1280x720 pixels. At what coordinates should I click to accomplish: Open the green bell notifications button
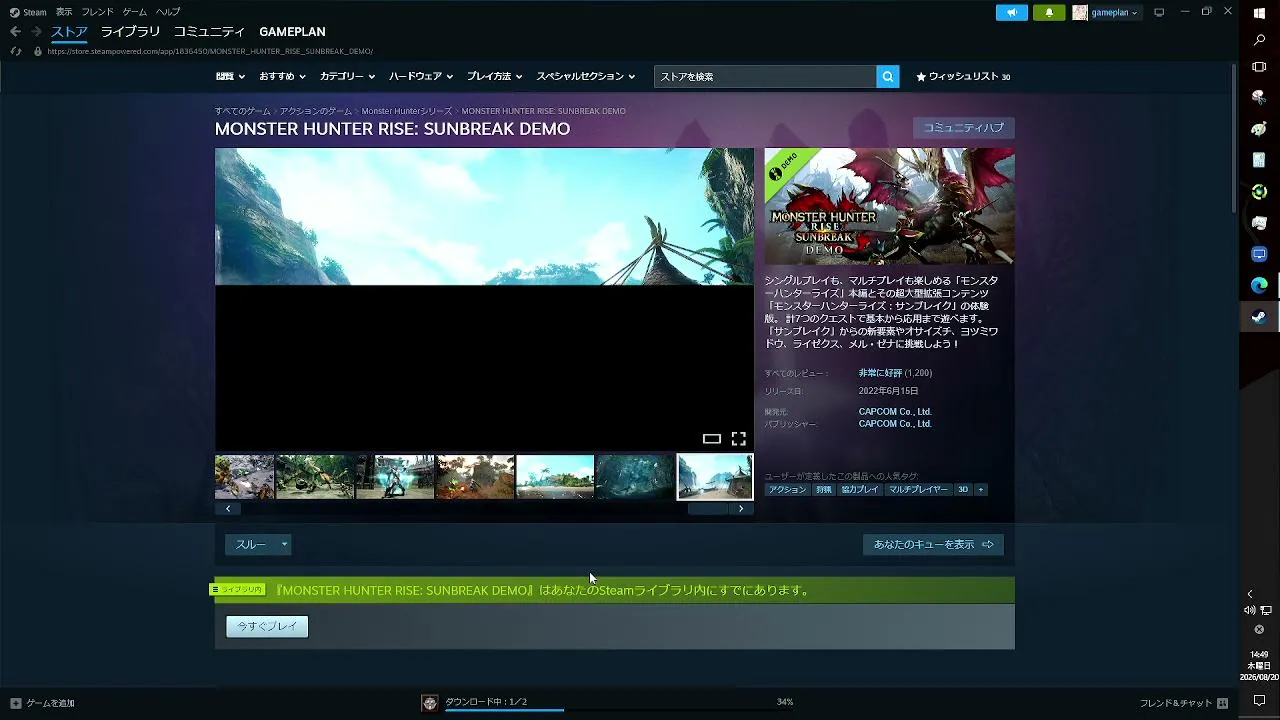pyautogui.click(x=1049, y=12)
